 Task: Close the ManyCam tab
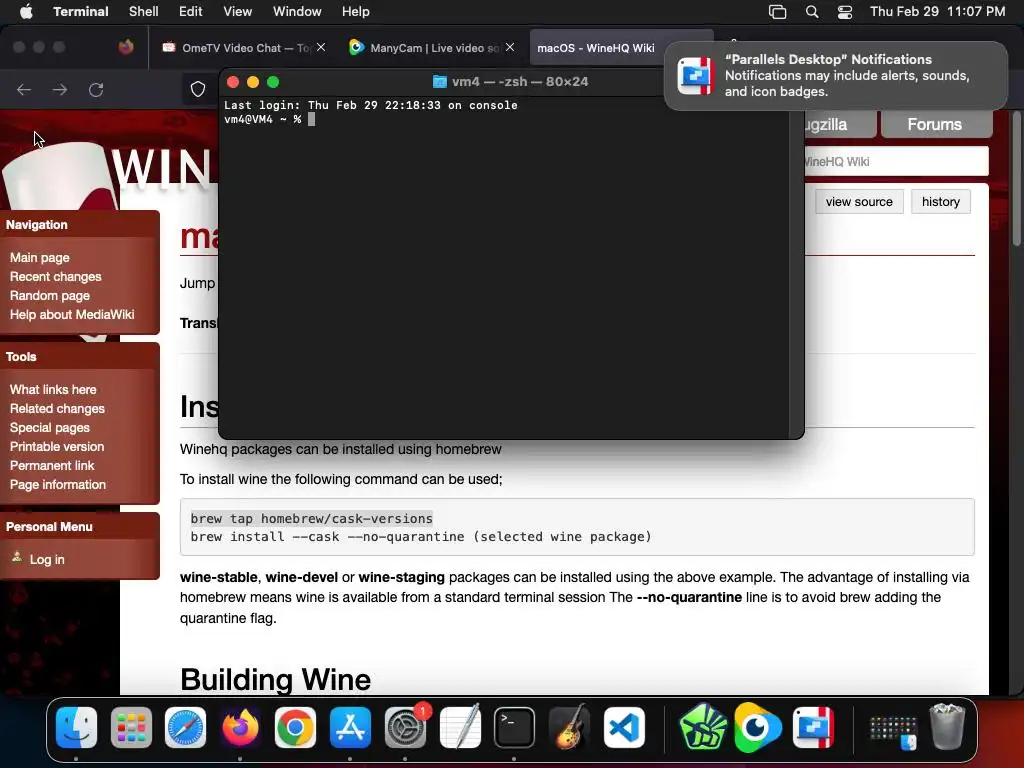[x=510, y=47]
